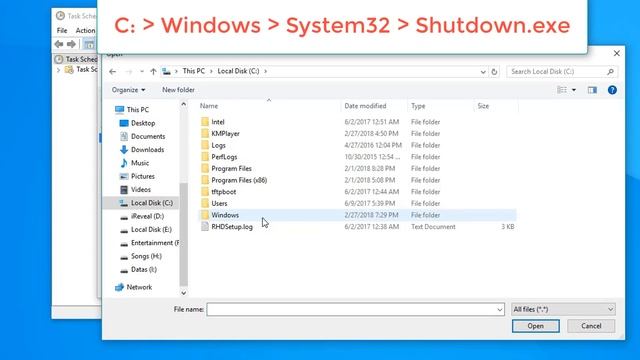
Task: Select the Windows folder
Action: tap(357, 215)
